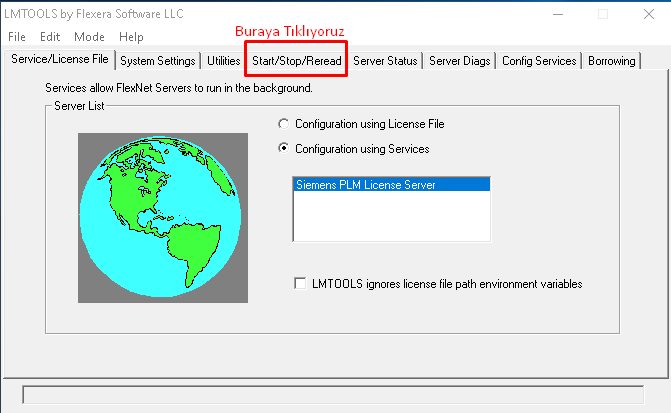Click the status bar field at bottom
This screenshot has height=413, width=671.
pos(333,395)
